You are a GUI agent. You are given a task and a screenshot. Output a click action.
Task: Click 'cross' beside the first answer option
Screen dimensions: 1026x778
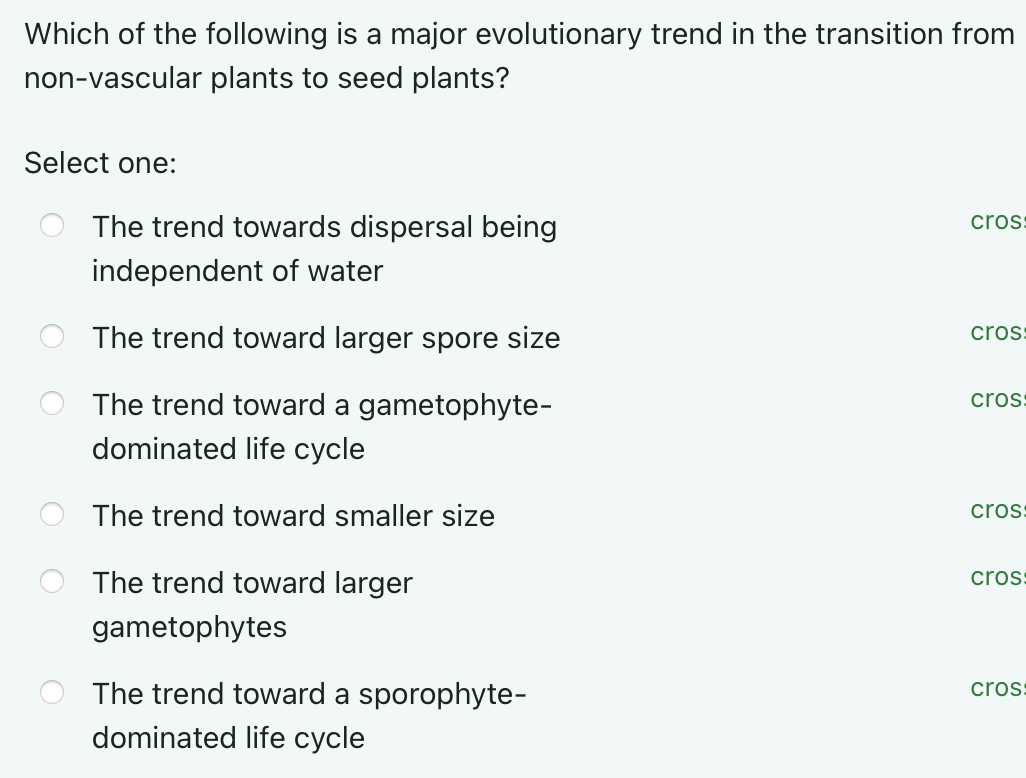click(x=996, y=221)
